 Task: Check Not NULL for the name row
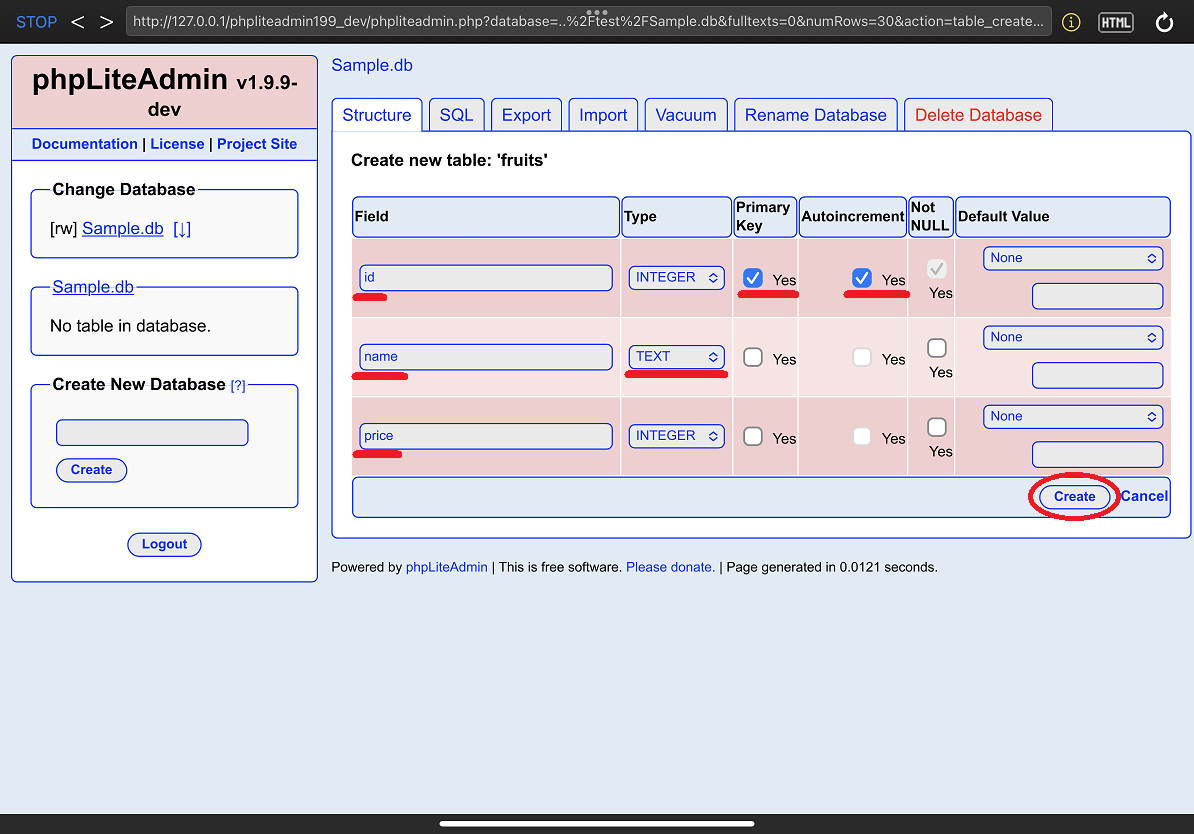[937, 348]
